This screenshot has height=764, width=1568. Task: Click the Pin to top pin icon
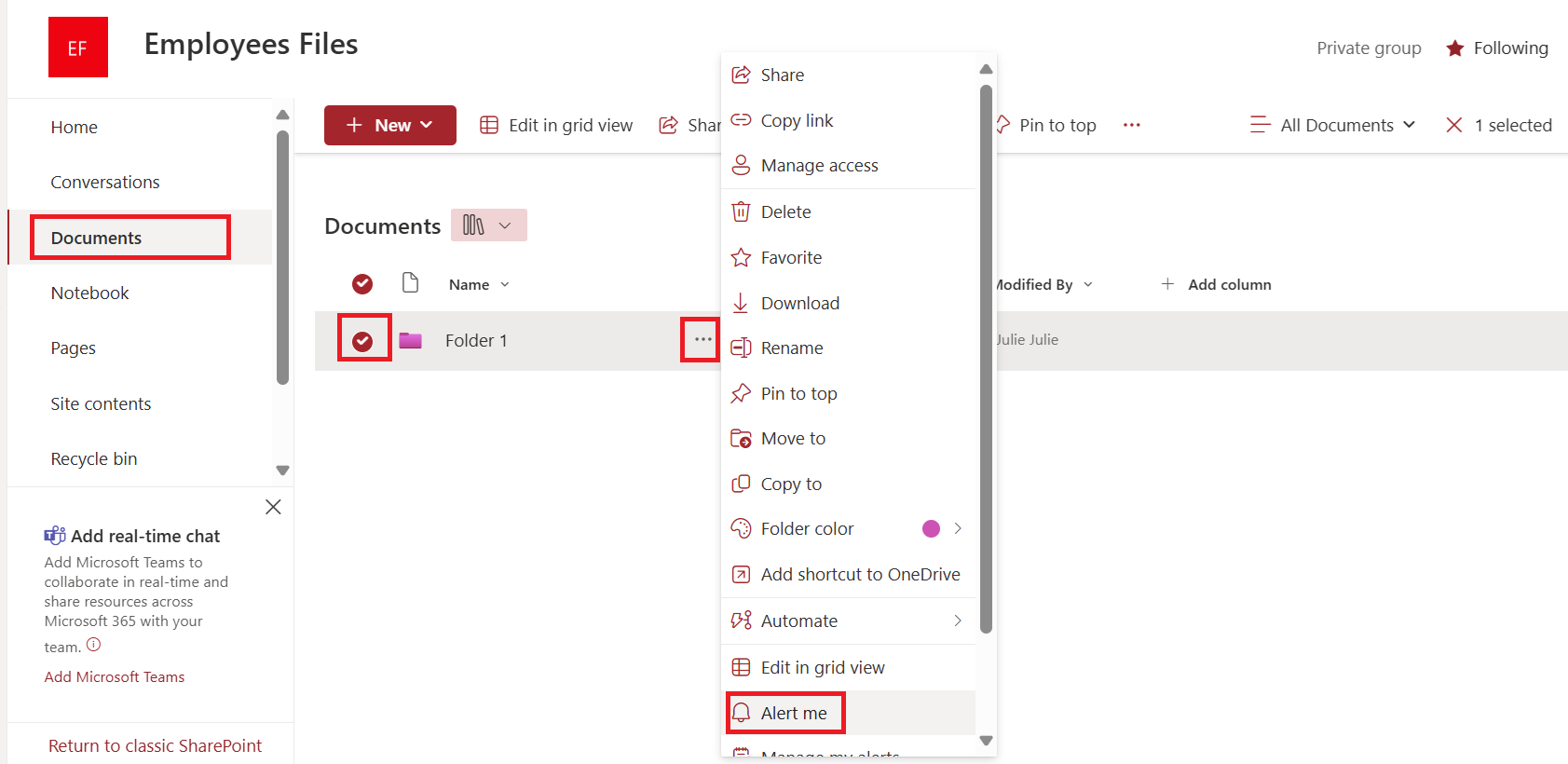pyautogui.click(x=741, y=393)
